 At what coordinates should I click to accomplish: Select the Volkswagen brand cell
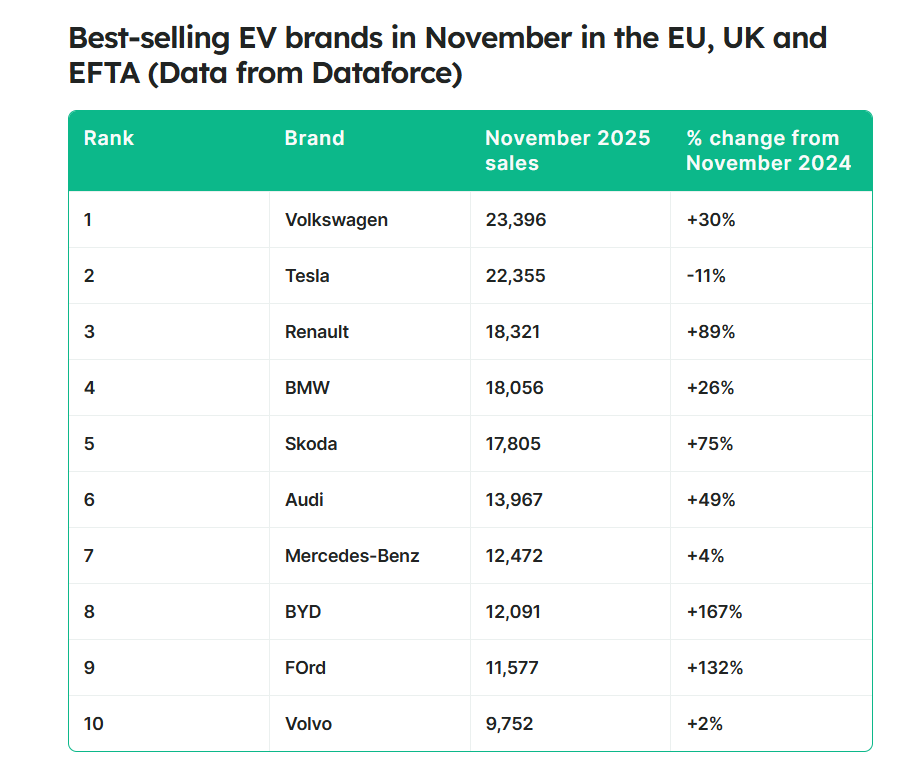[336, 220]
